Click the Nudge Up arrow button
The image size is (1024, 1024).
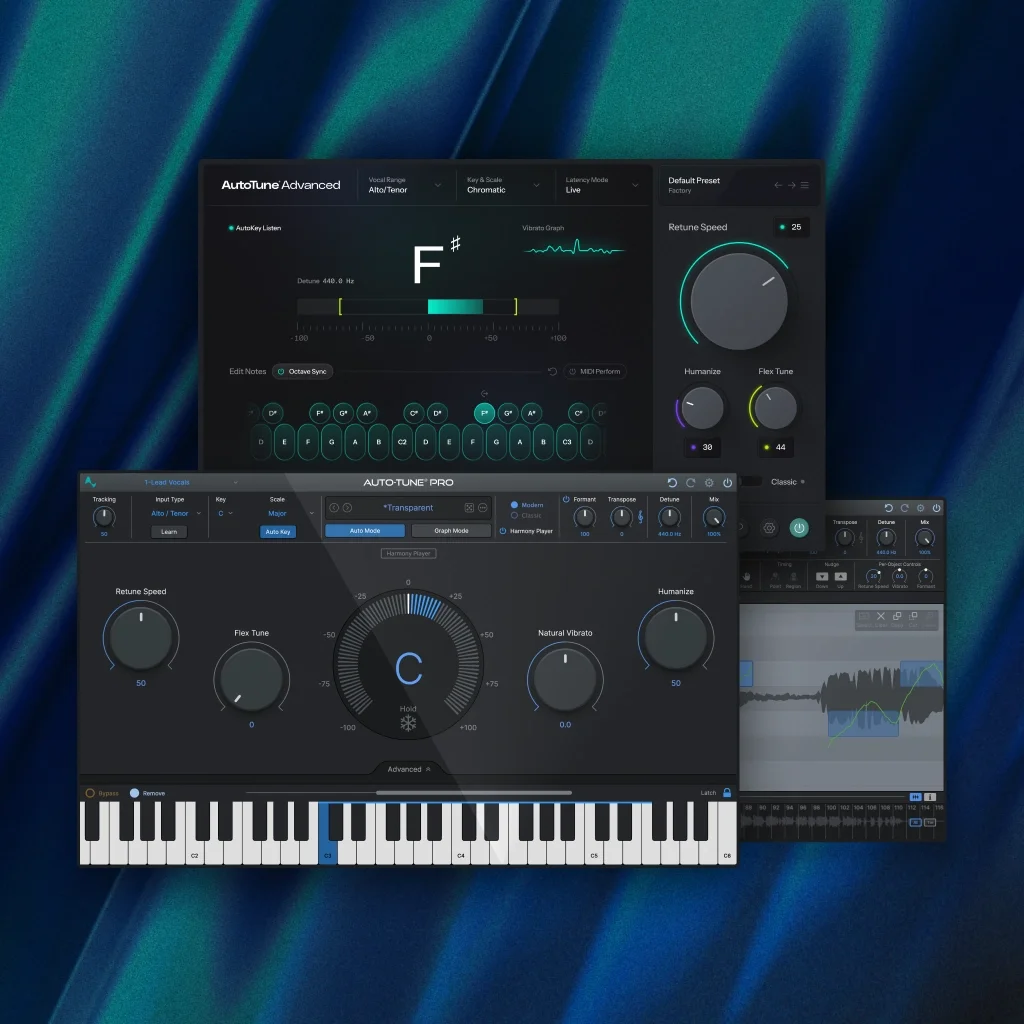pos(840,577)
